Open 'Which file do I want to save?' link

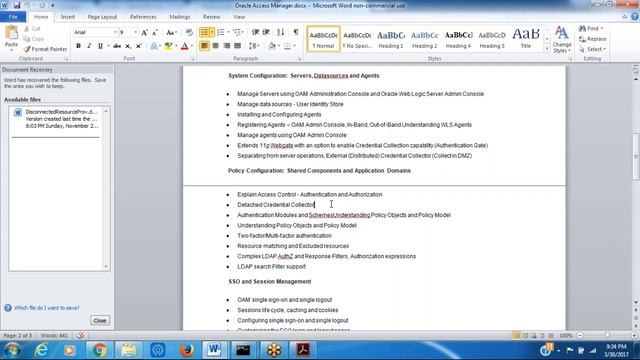click(x=47, y=308)
